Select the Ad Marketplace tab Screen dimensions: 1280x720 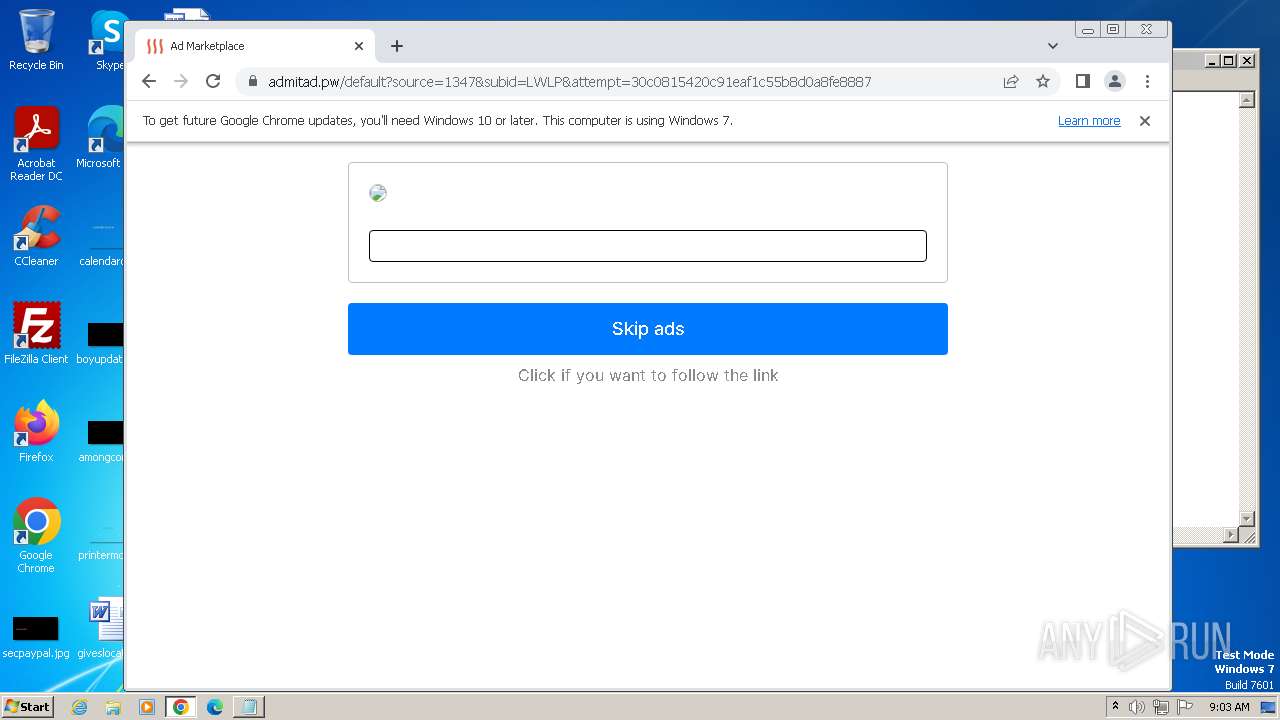[255, 46]
